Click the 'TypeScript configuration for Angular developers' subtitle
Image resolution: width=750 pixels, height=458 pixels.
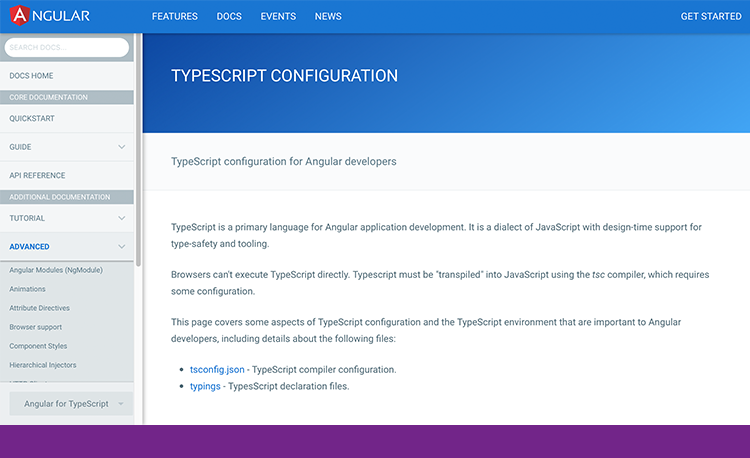pos(284,162)
